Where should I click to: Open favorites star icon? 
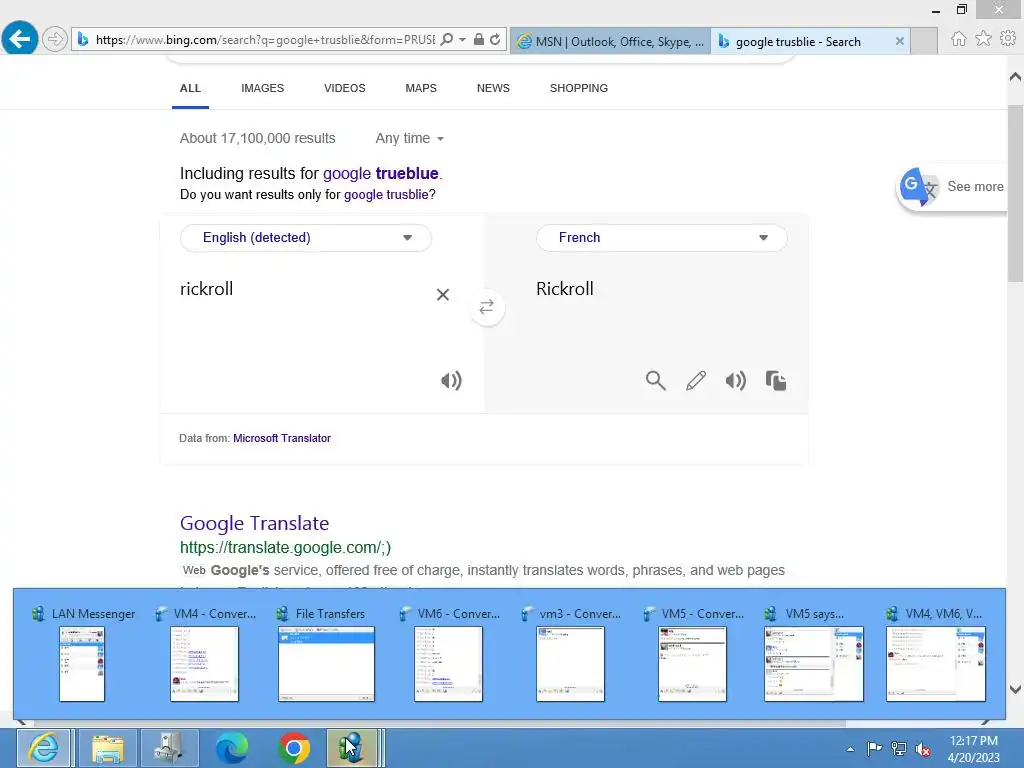pyautogui.click(x=984, y=39)
